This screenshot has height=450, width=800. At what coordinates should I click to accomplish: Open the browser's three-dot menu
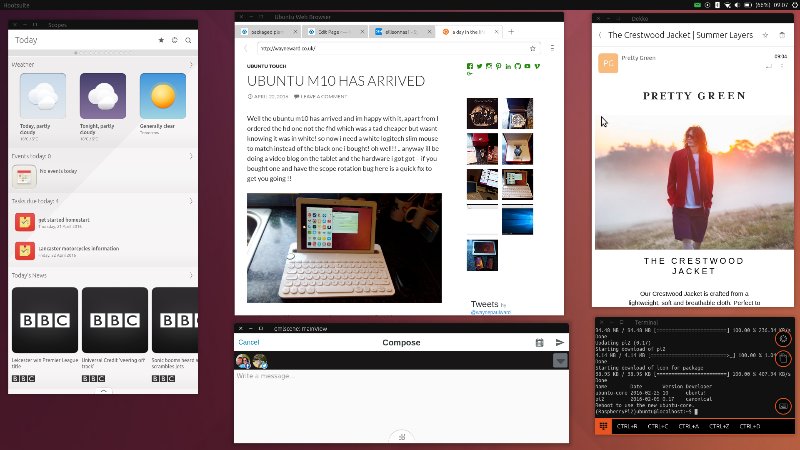click(x=552, y=48)
